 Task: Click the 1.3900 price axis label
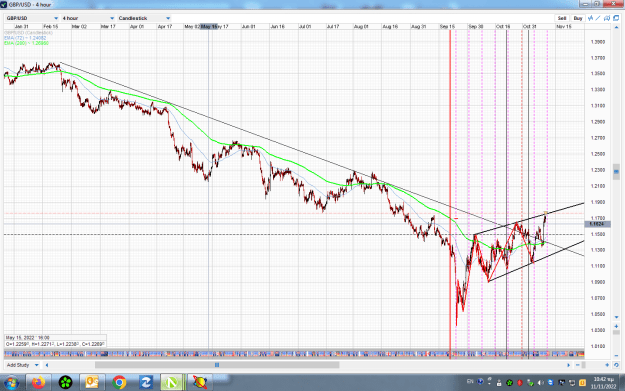pyautogui.click(x=598, y=42)
